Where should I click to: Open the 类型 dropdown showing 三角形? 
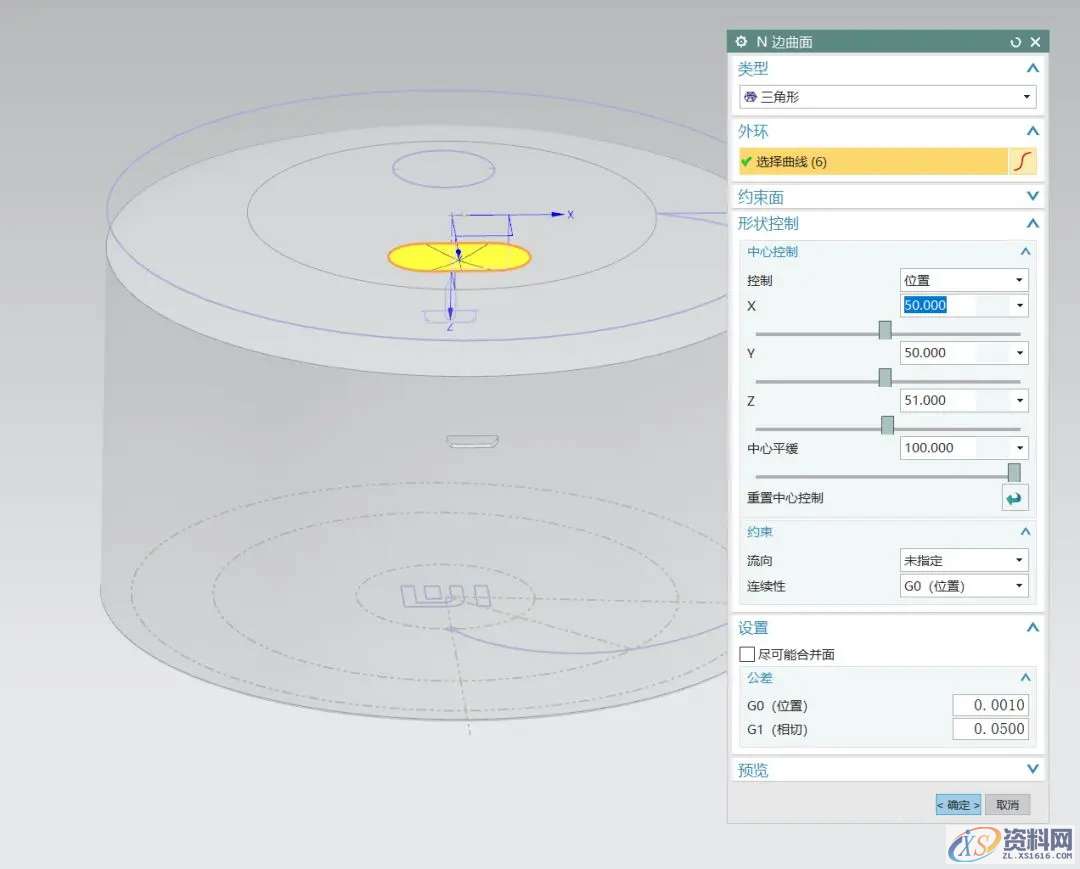pos(887,97)
